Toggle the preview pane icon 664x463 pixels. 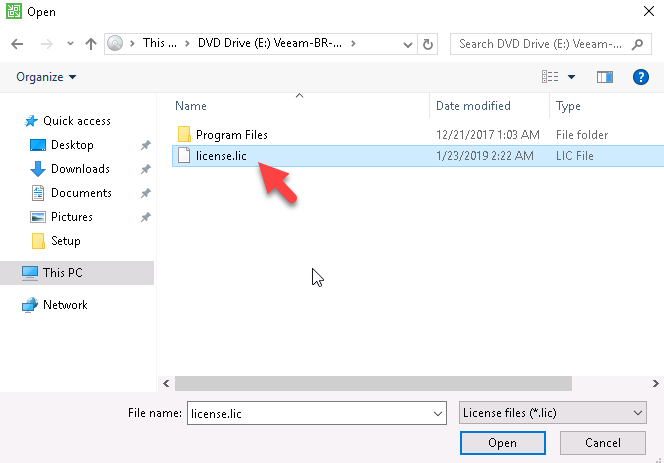(x=605, y=77)
